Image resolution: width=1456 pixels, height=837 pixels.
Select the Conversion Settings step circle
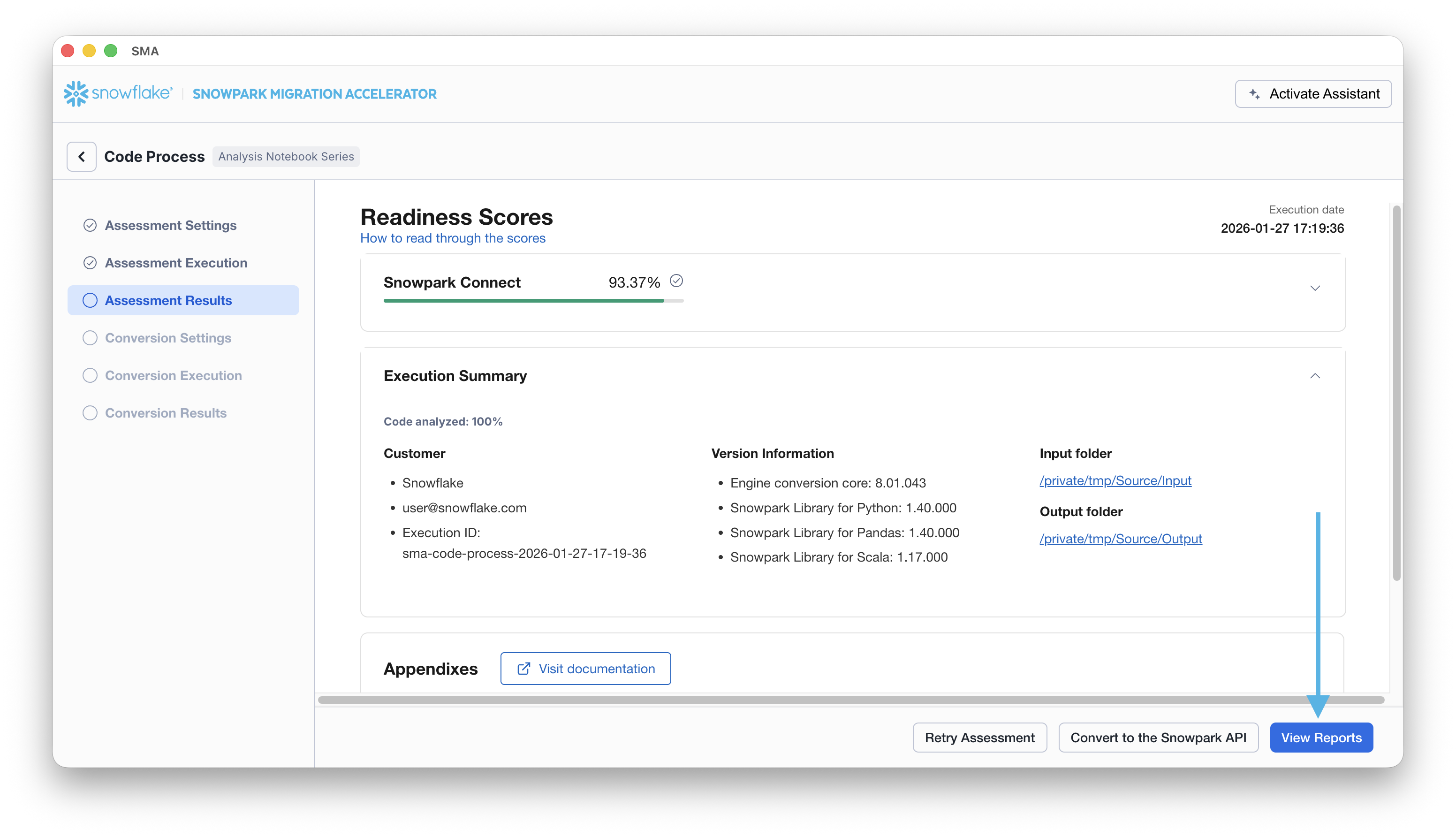90,338
